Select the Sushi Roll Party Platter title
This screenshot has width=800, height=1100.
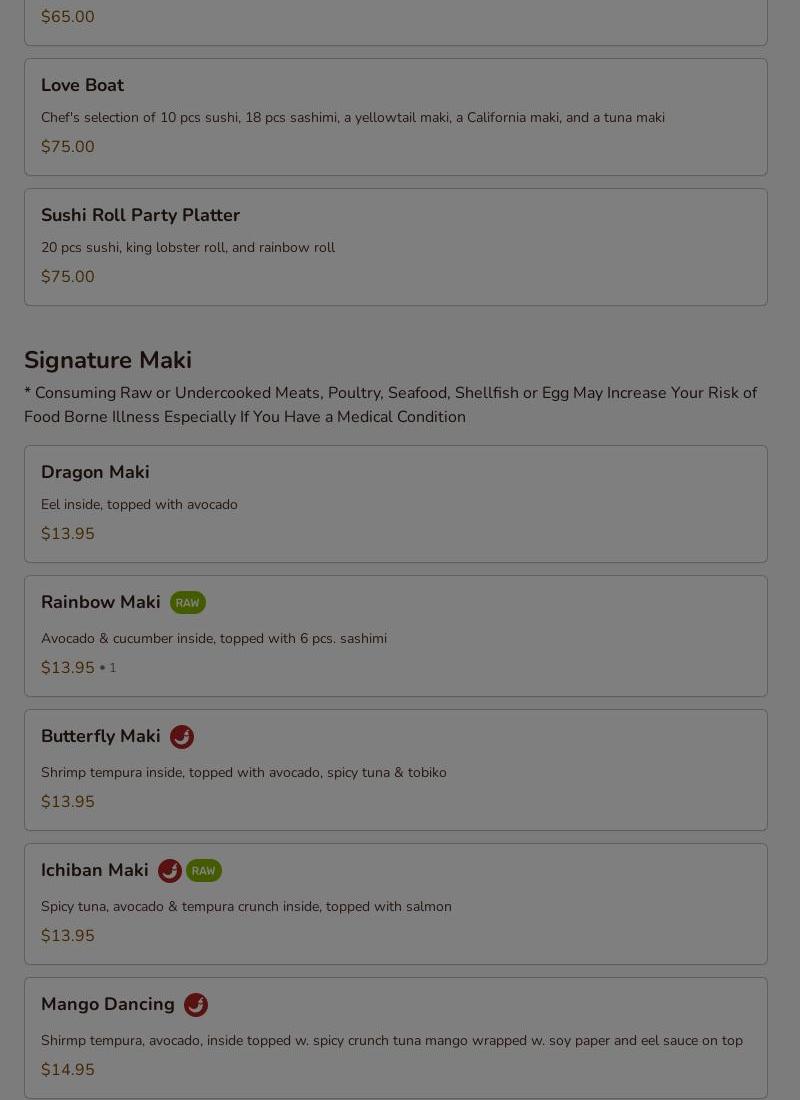tap(140, 216)
